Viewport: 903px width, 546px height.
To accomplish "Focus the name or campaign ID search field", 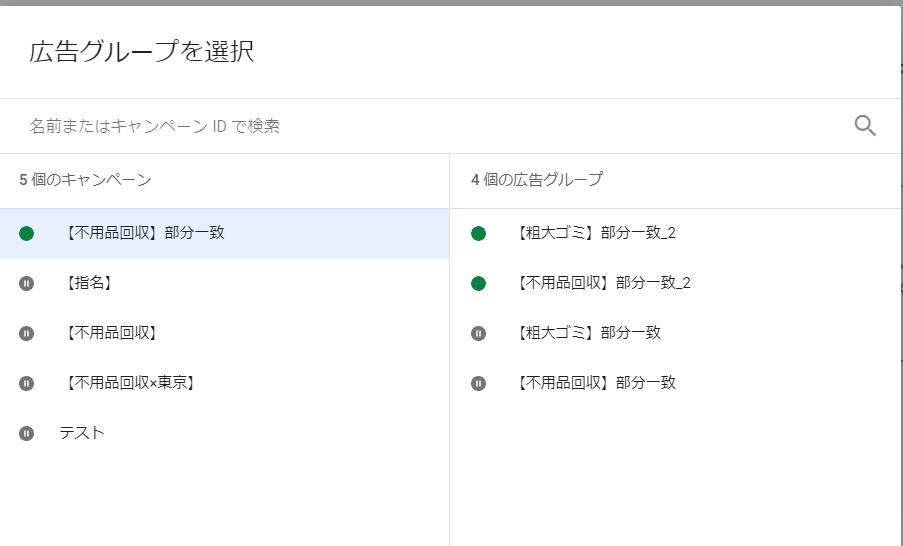I will (438, 126).
